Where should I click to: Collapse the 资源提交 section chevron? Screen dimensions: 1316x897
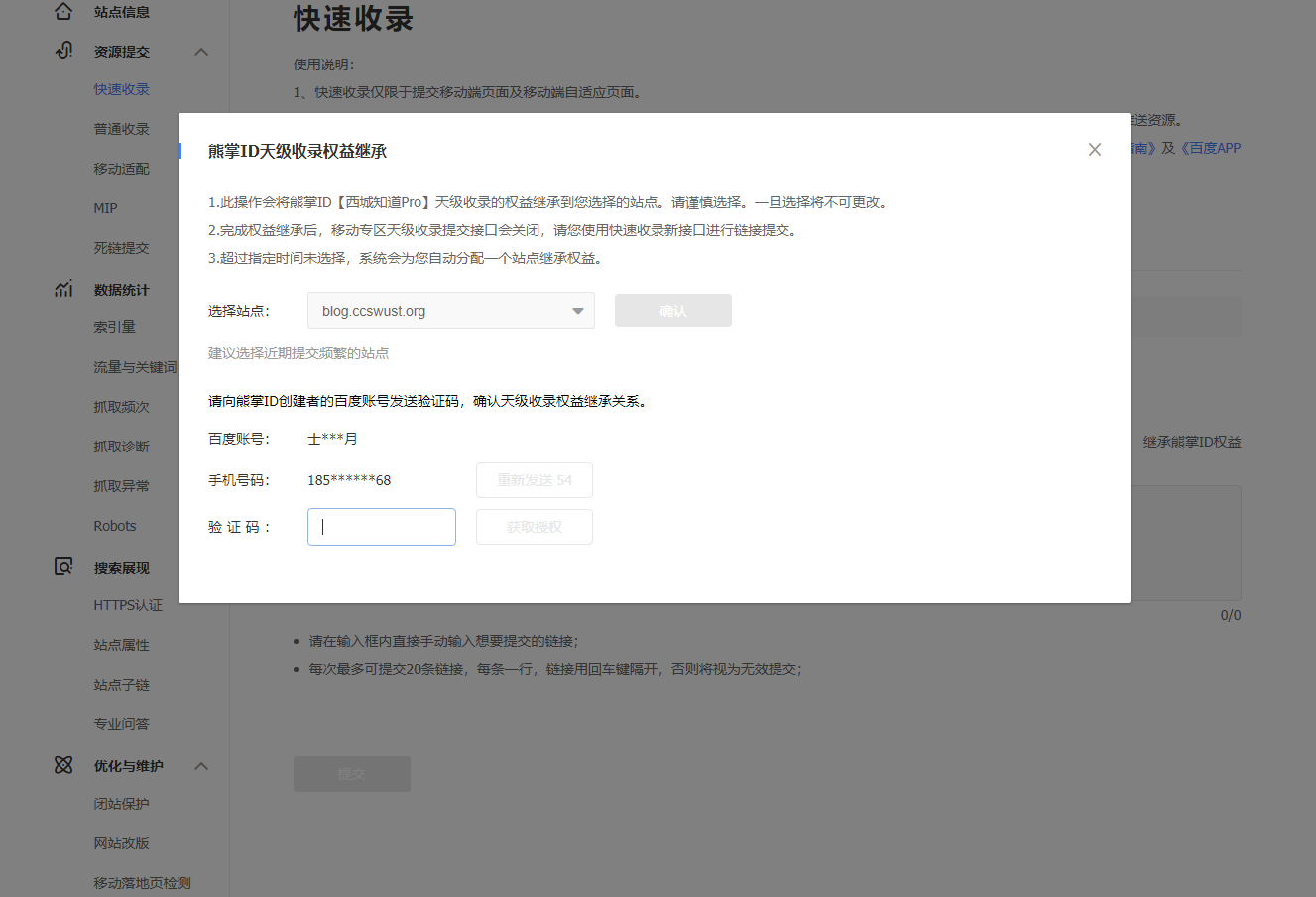click(x=201, y=52)
